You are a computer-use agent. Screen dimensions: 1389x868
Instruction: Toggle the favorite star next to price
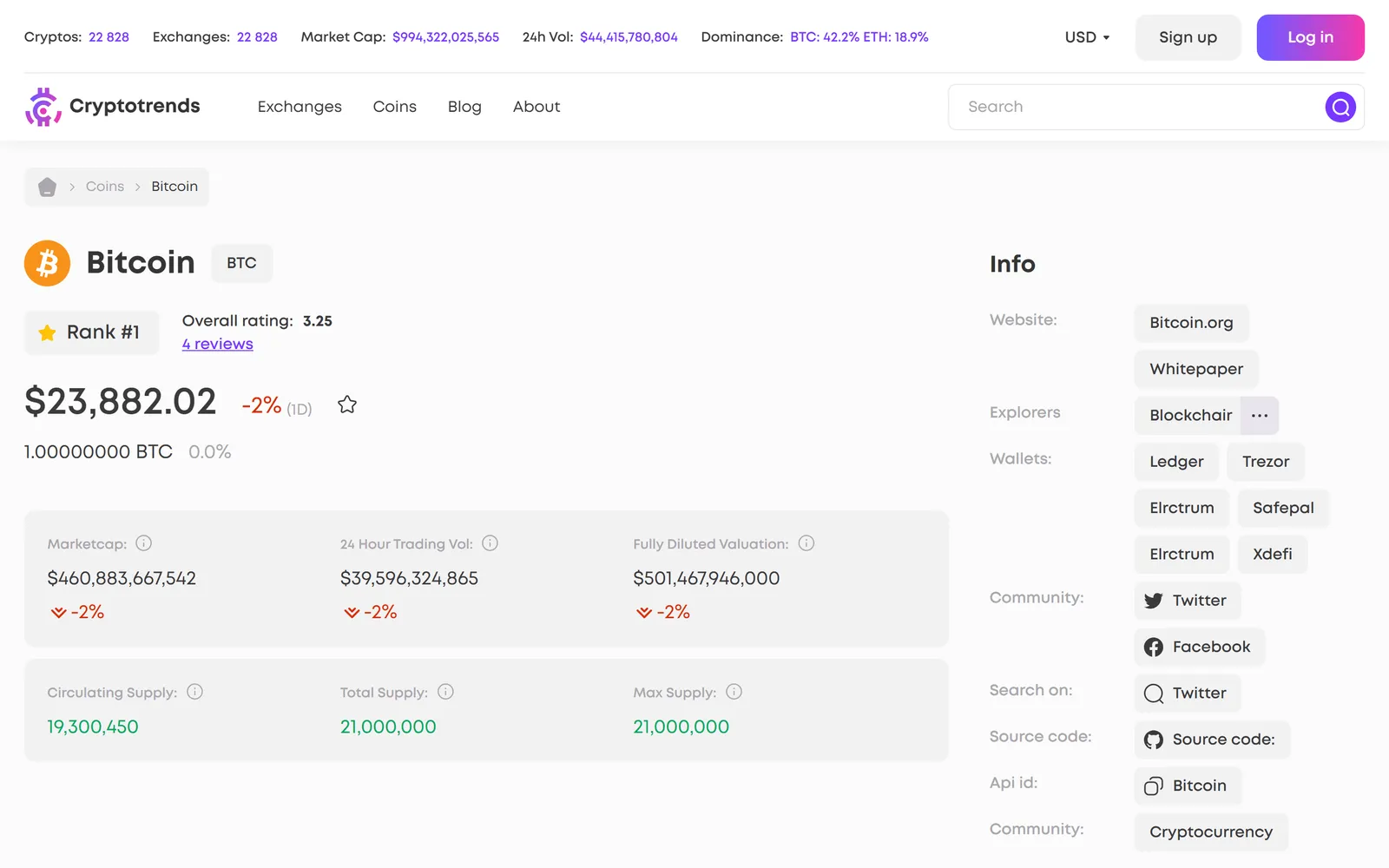click(x=347, y=404)
